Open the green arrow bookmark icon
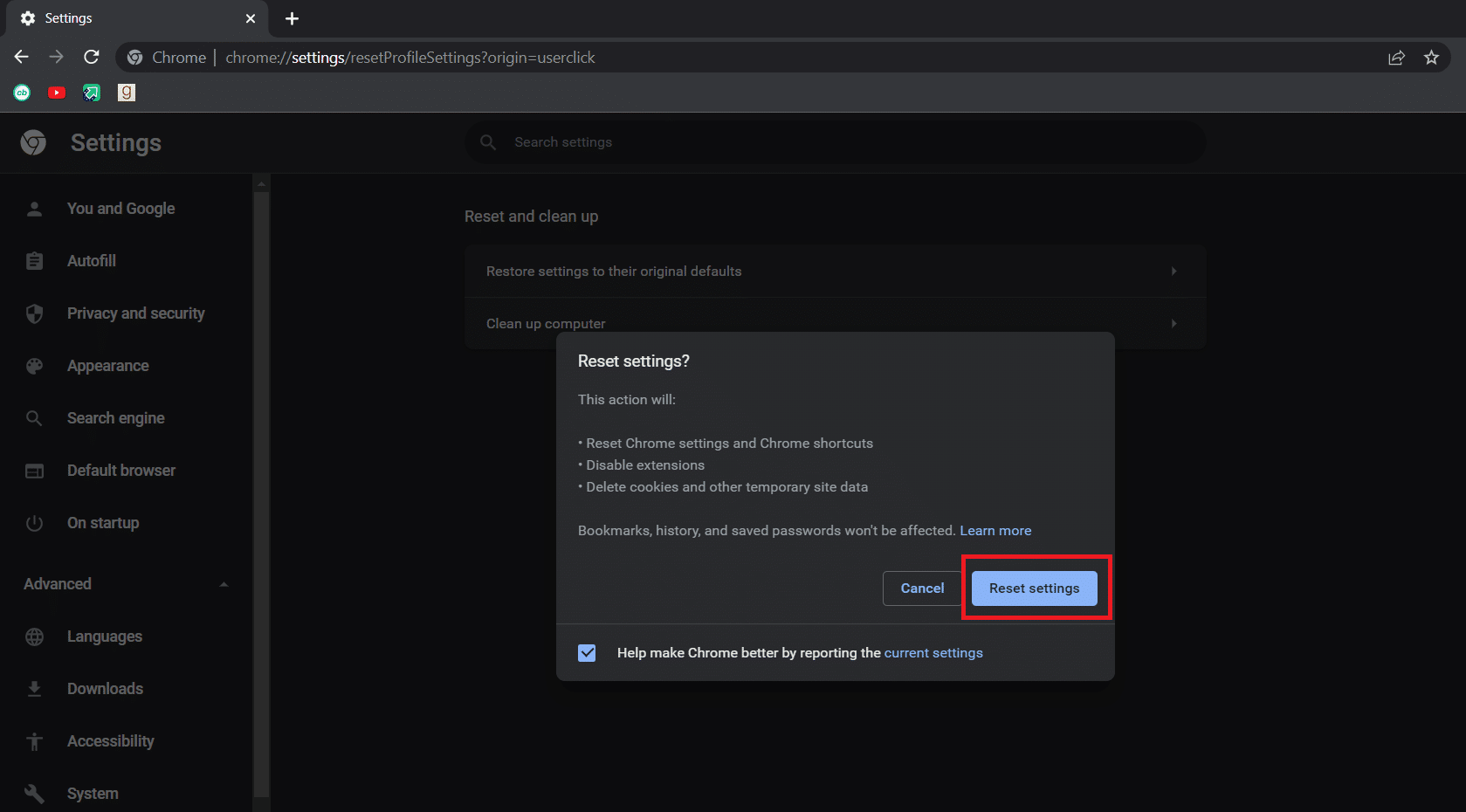This screenshot has width=1466, height=812. pos(92,93)
